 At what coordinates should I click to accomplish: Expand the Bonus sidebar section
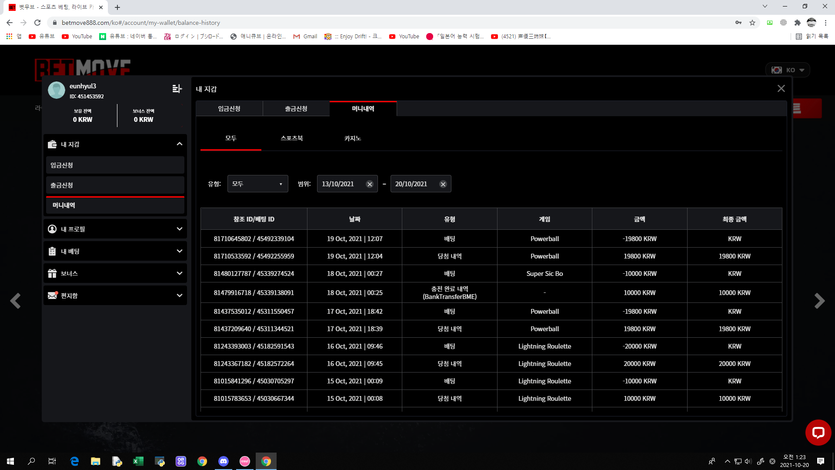coord(115,273)
